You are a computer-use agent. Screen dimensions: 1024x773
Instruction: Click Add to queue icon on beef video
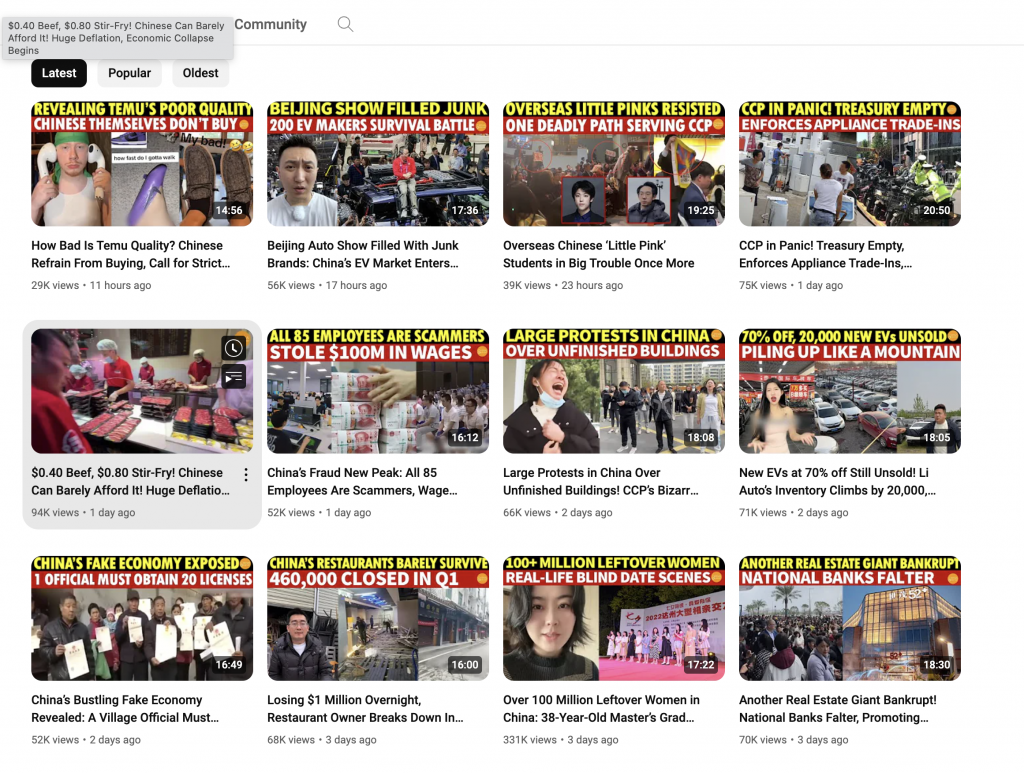tap(234, 377)
